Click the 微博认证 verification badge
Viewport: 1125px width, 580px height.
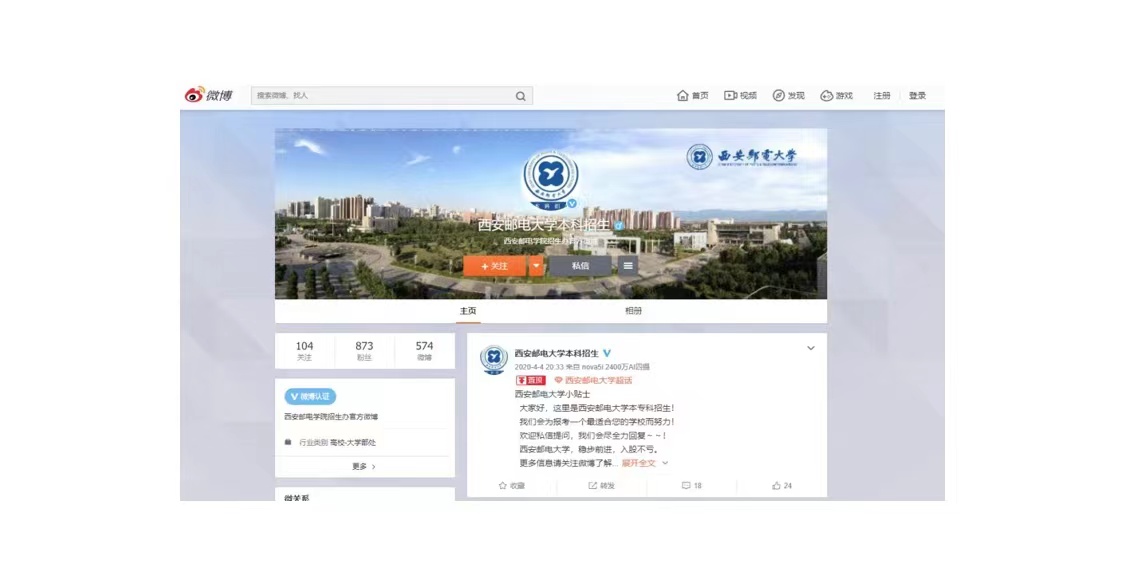click(310, 396)
